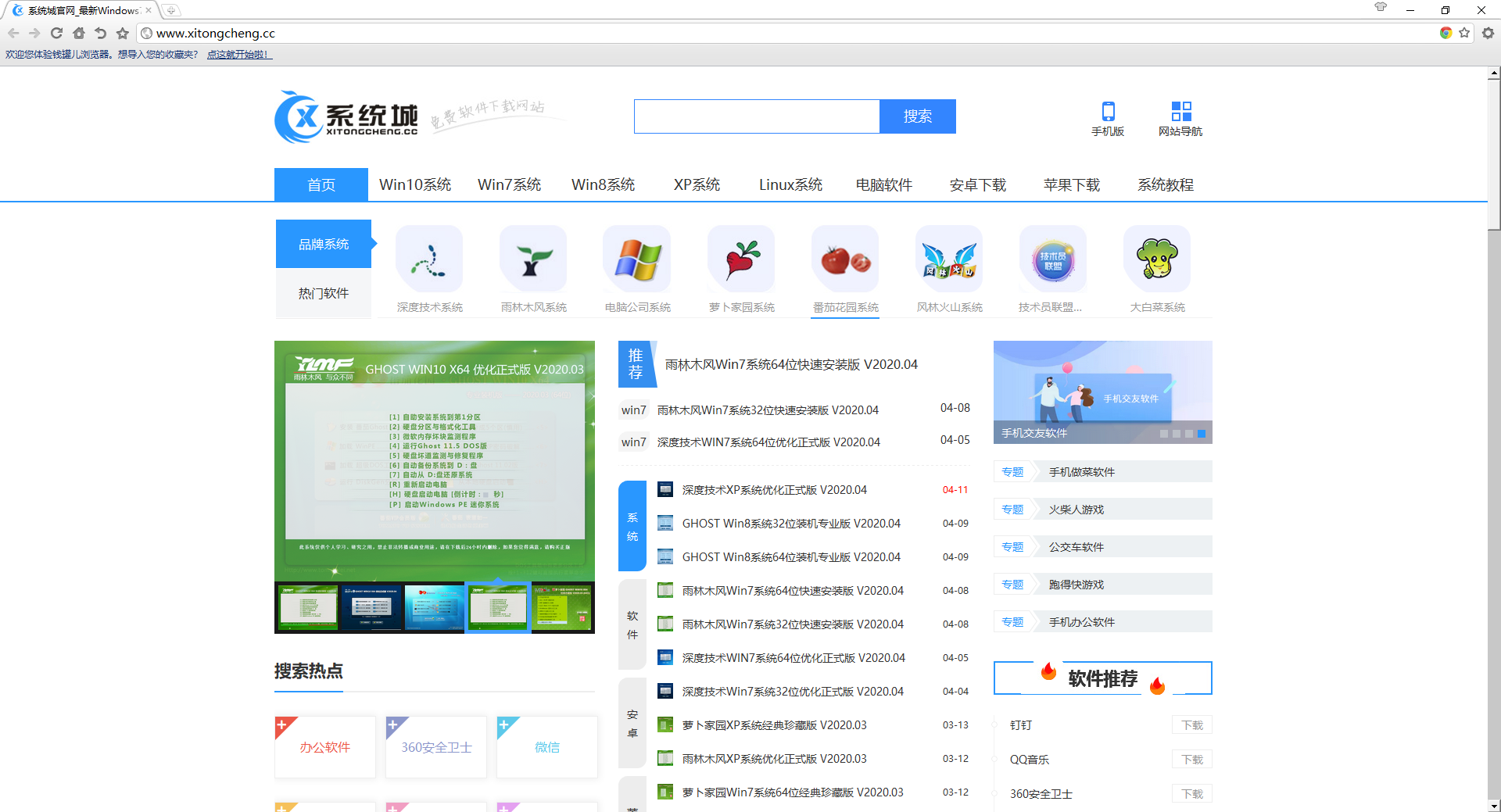Select the 软件 vertical category tab

point(632,624)
